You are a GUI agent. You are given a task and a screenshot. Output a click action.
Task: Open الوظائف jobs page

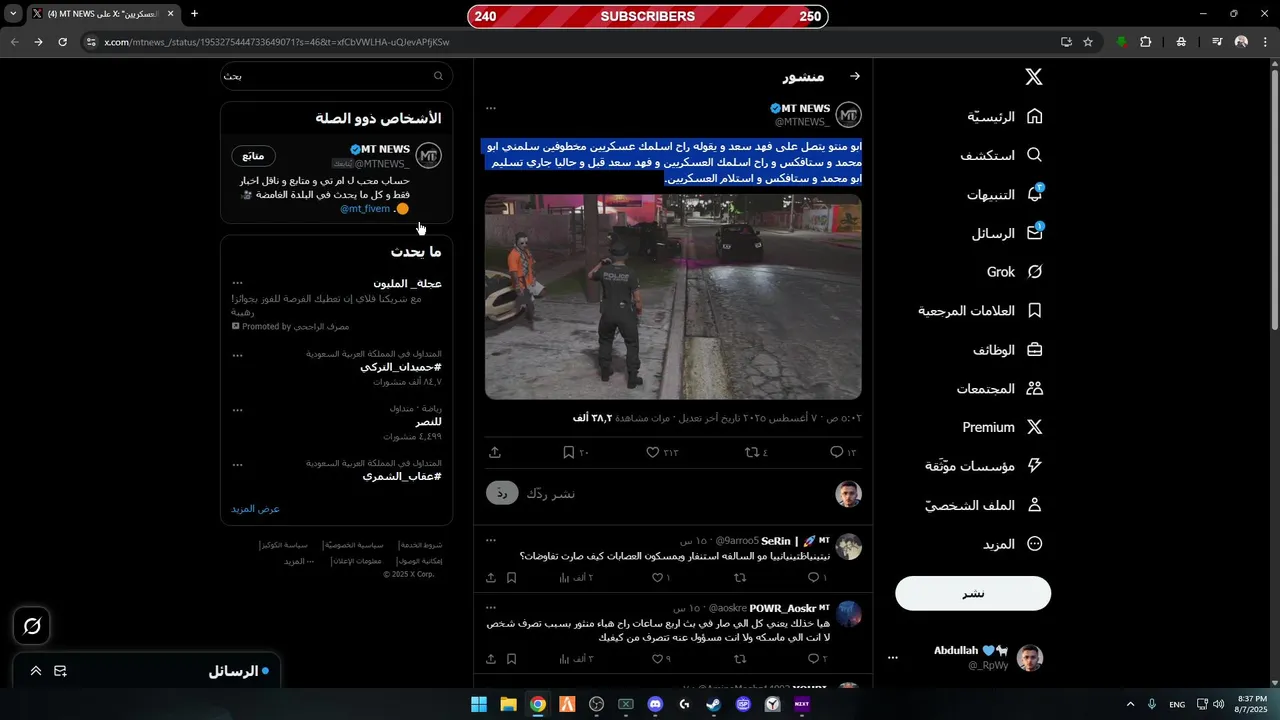coord(1008,350)
